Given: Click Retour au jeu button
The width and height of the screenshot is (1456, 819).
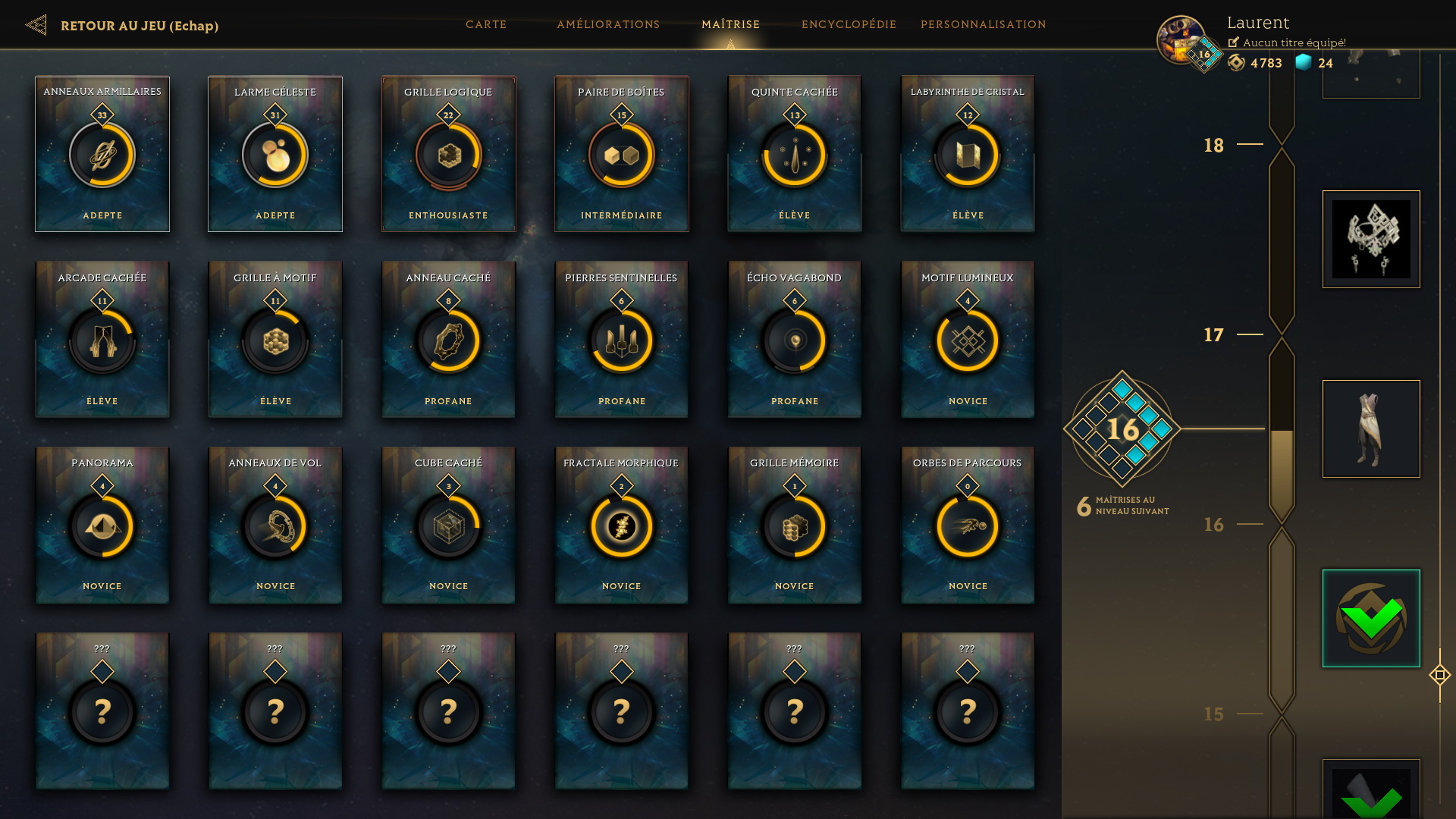Looking at the screenshot, I should click(x=122, y=26).
